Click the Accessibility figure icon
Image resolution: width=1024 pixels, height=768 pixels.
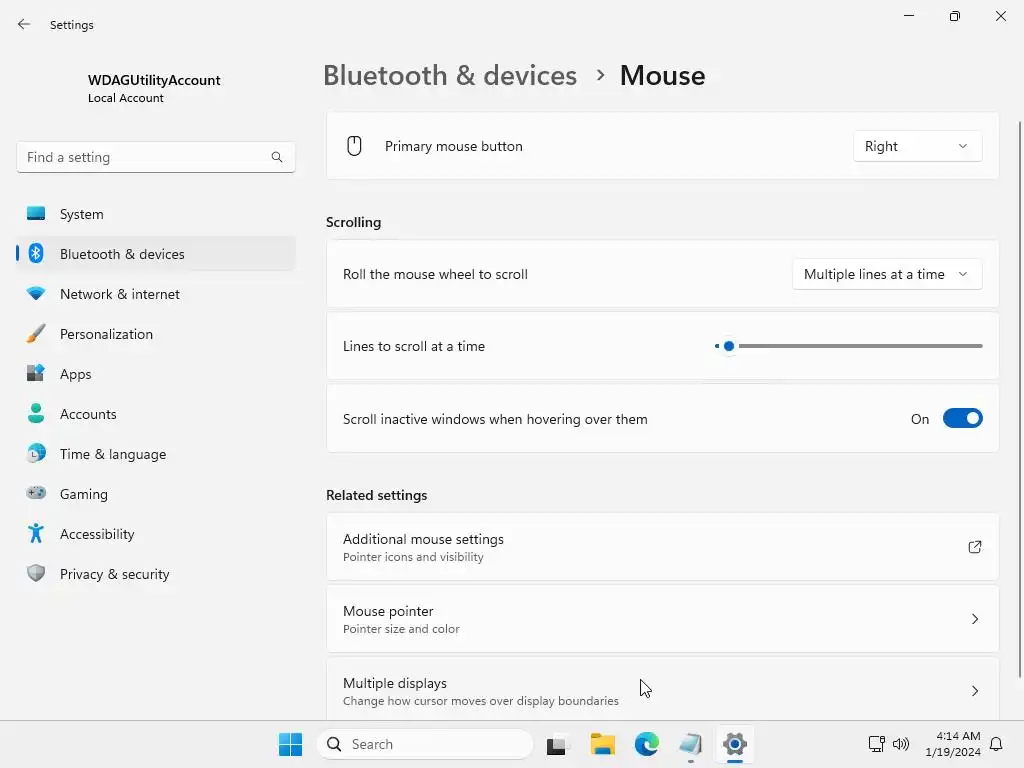pos(36,534)
